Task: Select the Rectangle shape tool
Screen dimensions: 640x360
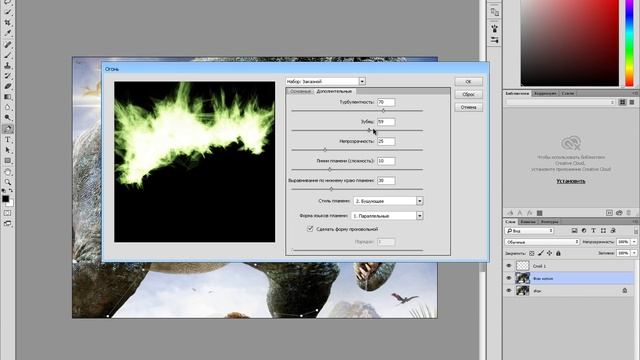Action: [7, 161]
